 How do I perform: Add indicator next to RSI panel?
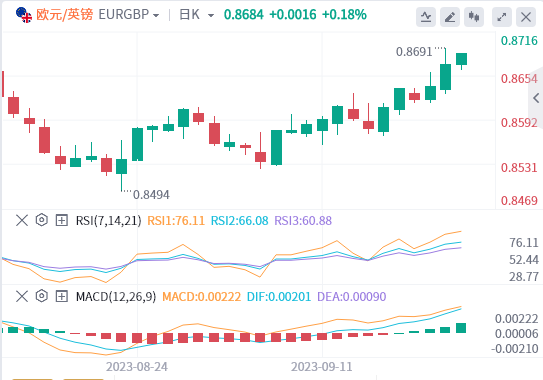point(62,220)
